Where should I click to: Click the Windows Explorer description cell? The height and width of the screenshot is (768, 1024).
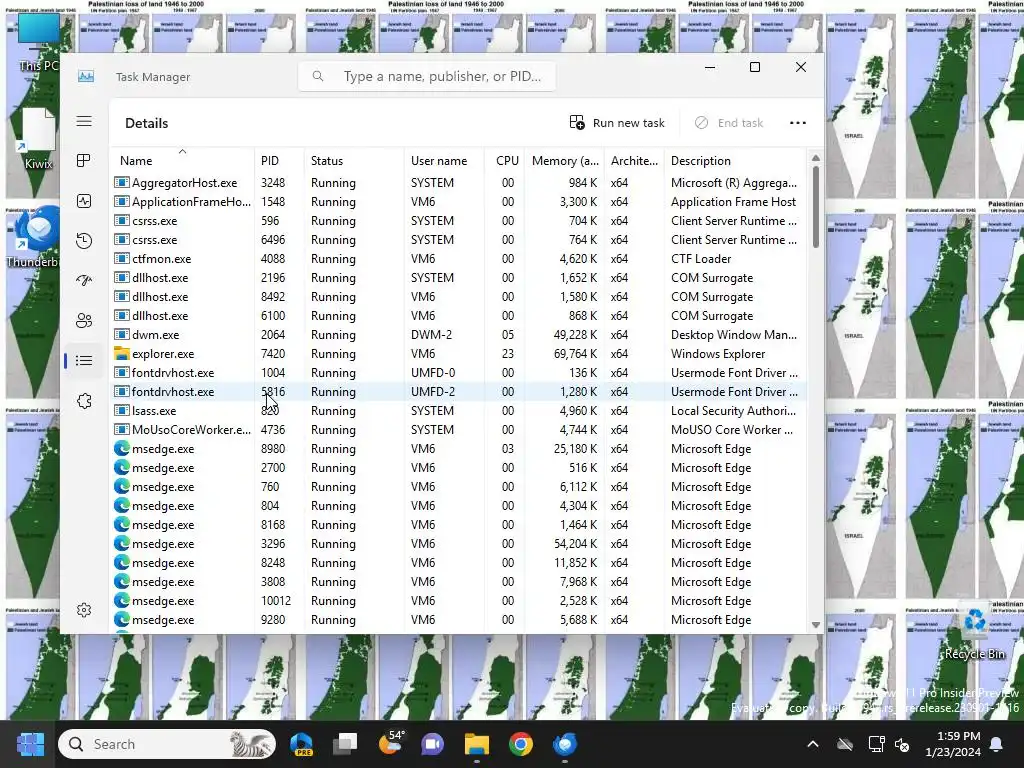coord(718,353)
